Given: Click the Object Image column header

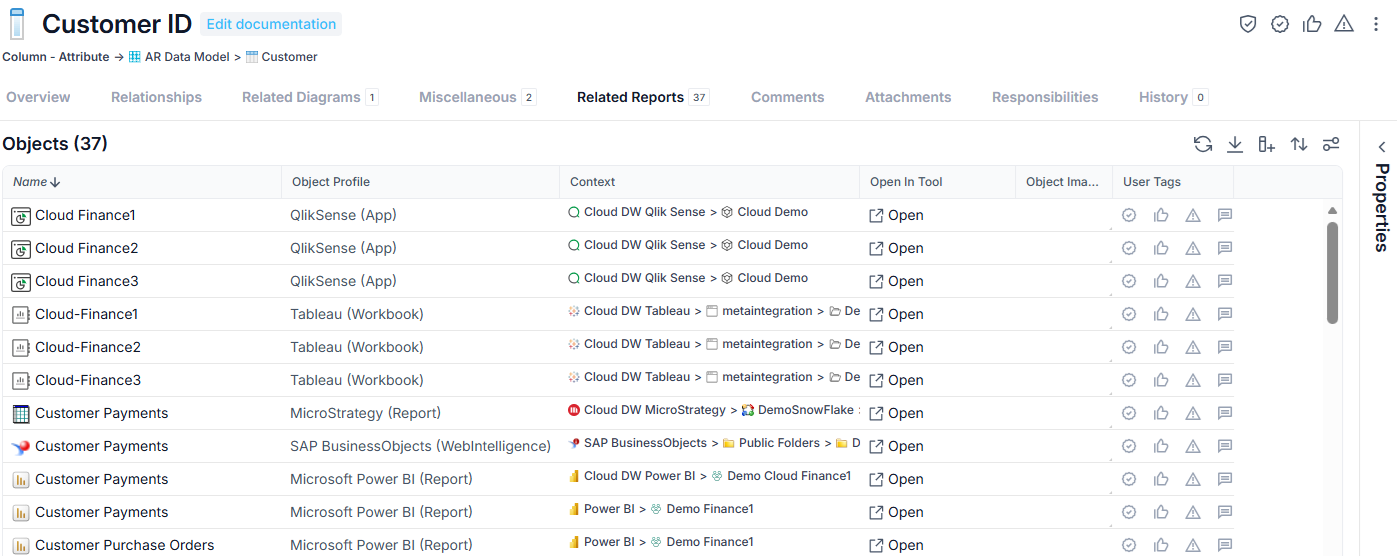Looking at the screenshot, I should [1063, 182].
